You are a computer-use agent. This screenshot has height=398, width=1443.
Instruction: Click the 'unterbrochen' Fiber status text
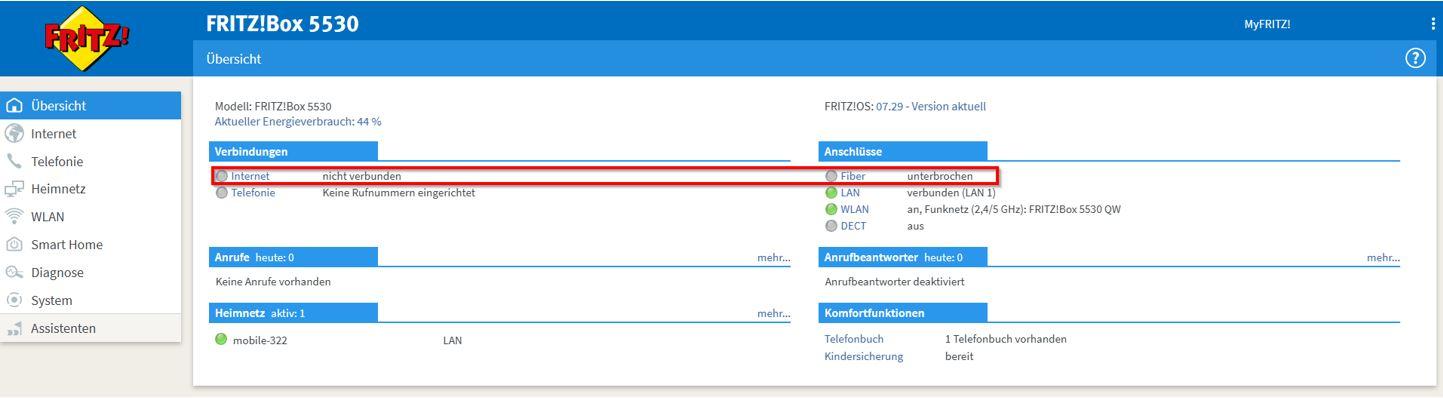939,176
